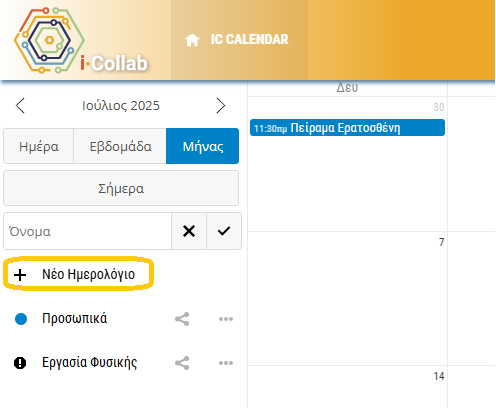Click day number 30 in the calendar

(x=439, y=107)
